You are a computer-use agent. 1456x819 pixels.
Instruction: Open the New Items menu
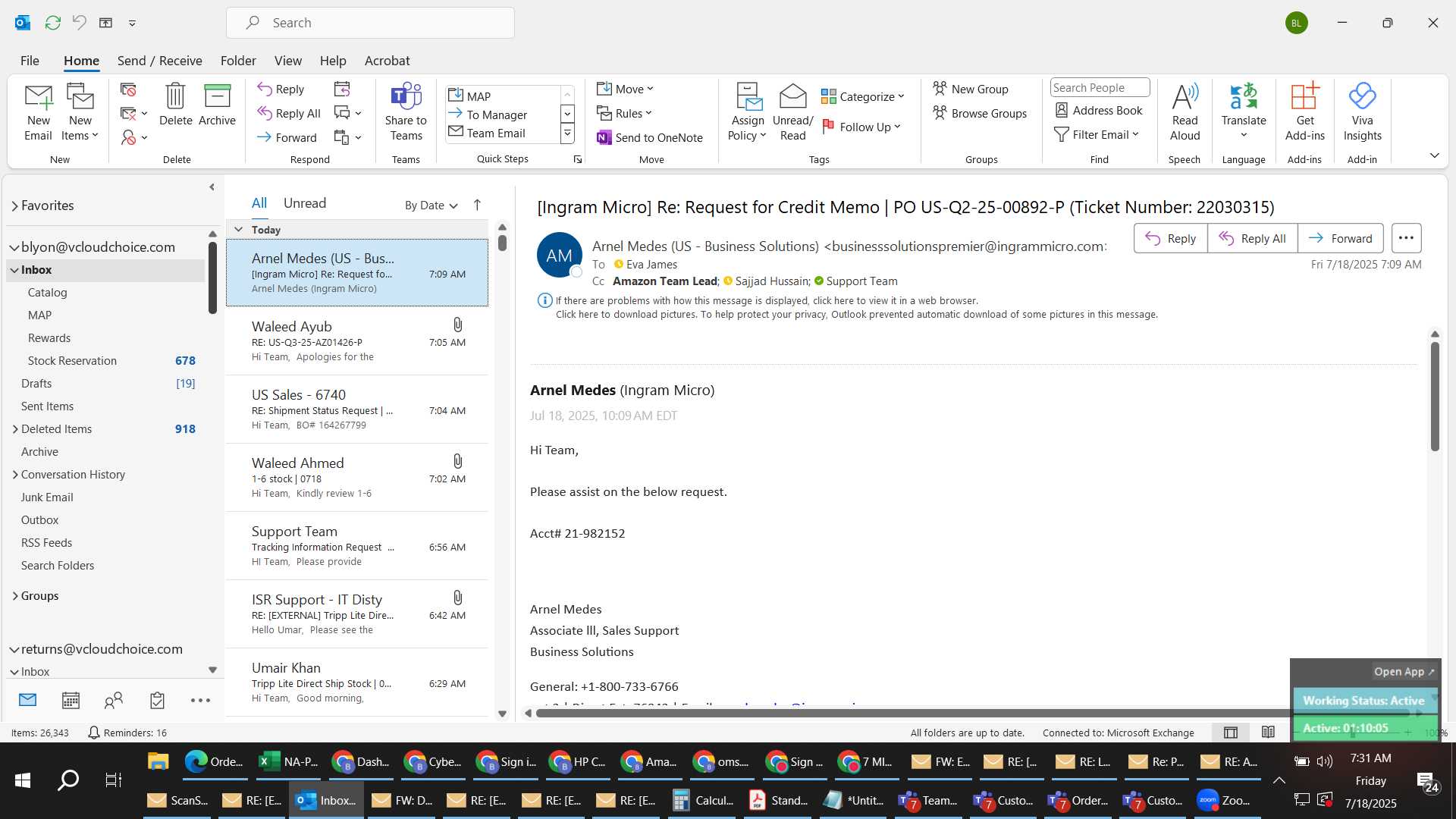coord(80,112)
